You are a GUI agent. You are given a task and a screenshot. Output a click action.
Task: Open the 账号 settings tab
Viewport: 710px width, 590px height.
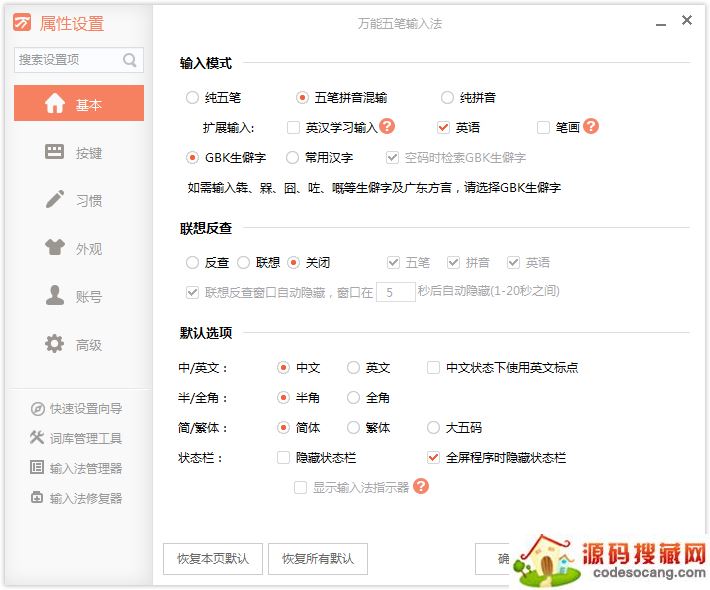tap(79, 297)
